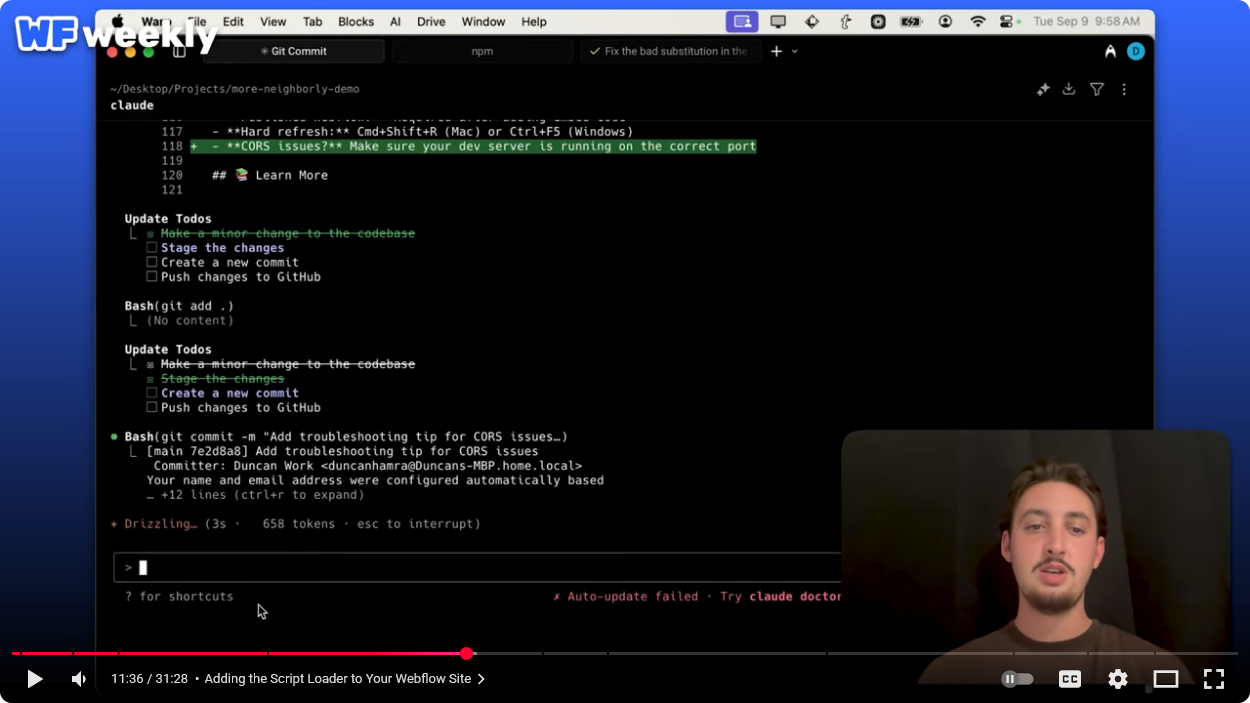The height and width of the screenshot is (703, 1250).
Task: Click the block download/save icon
Action: [1069, 89]
